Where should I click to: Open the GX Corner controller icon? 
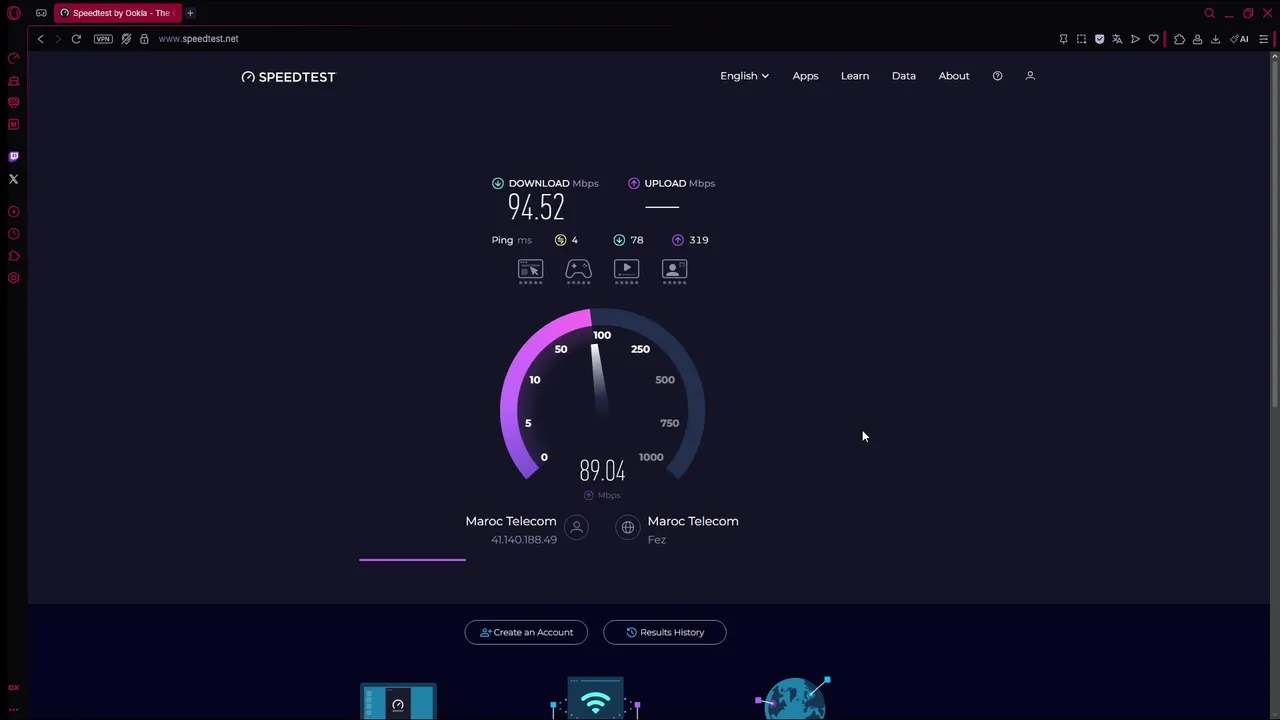[41, 13]
